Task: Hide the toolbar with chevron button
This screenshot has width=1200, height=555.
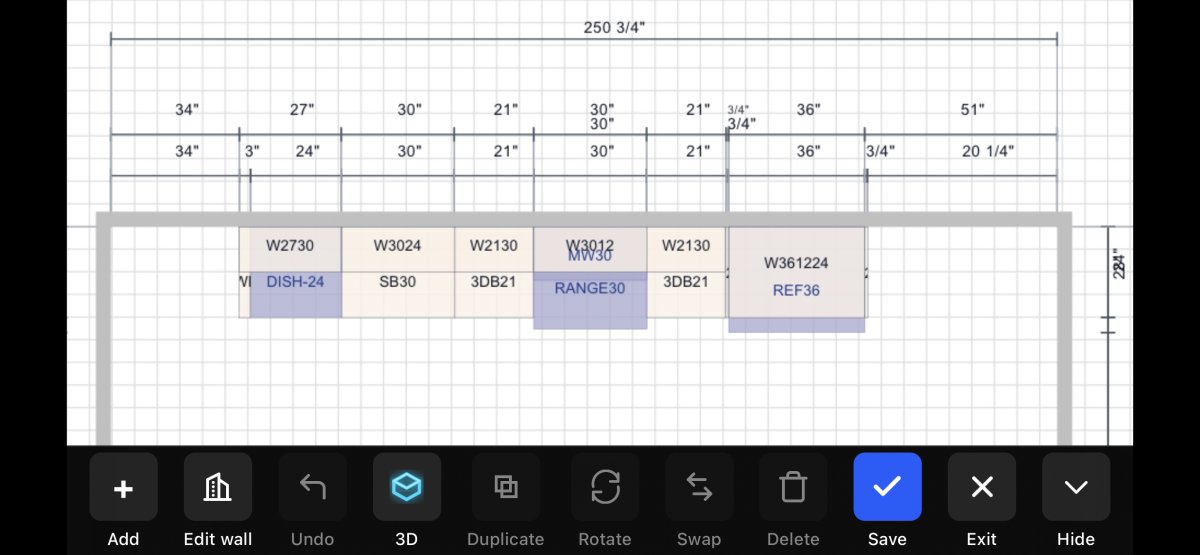Action: [x=1076, y=487]
